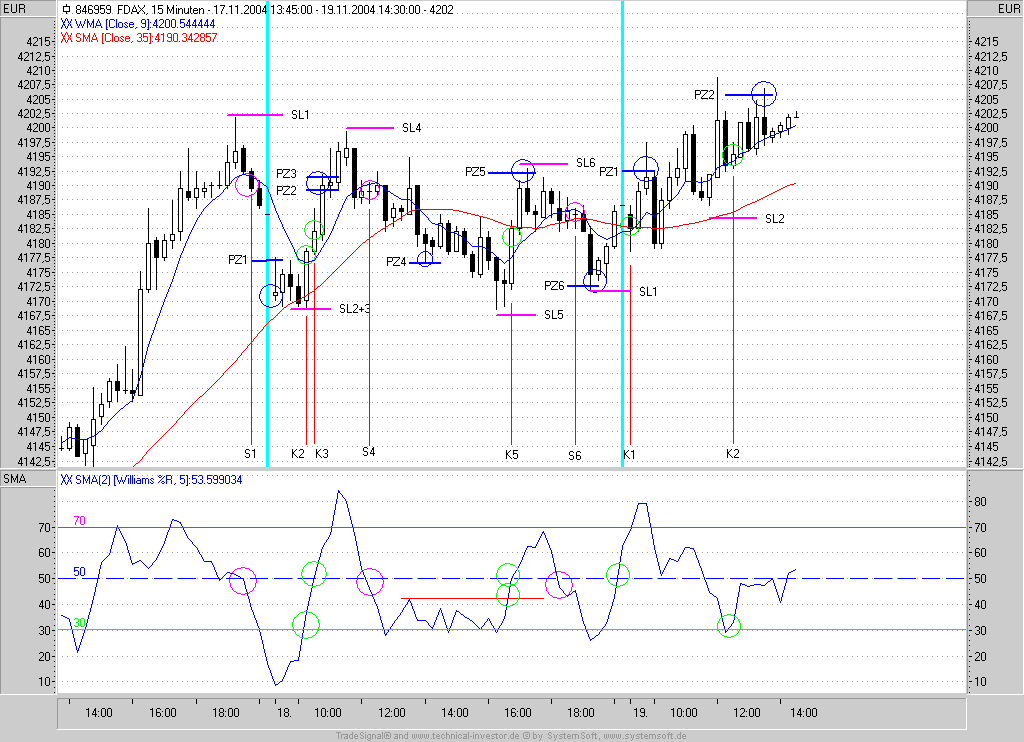Click the "SL2+3" stop-loss label

click(x=354, y=309)
